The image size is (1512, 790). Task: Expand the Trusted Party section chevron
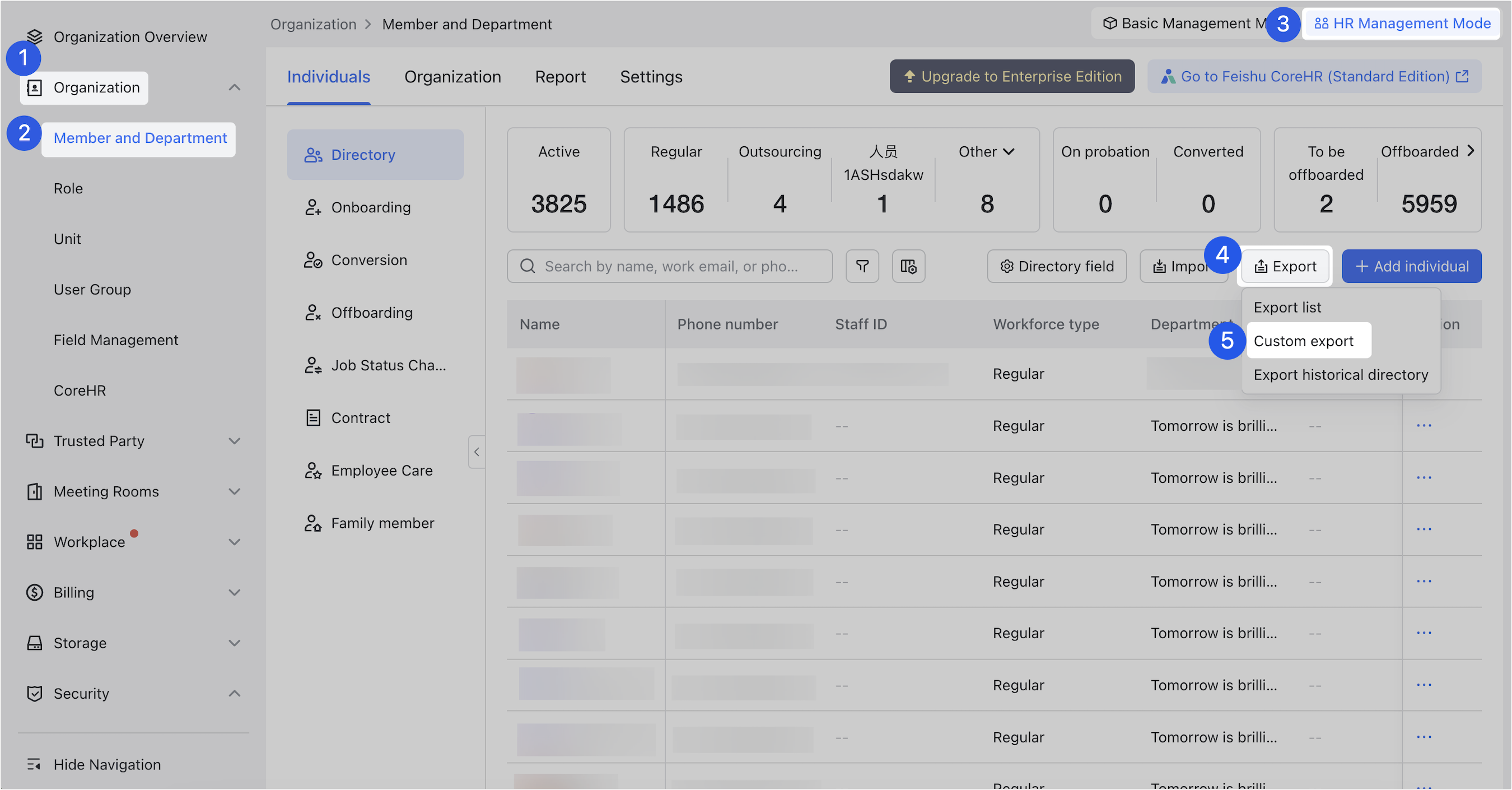point(234,440)
